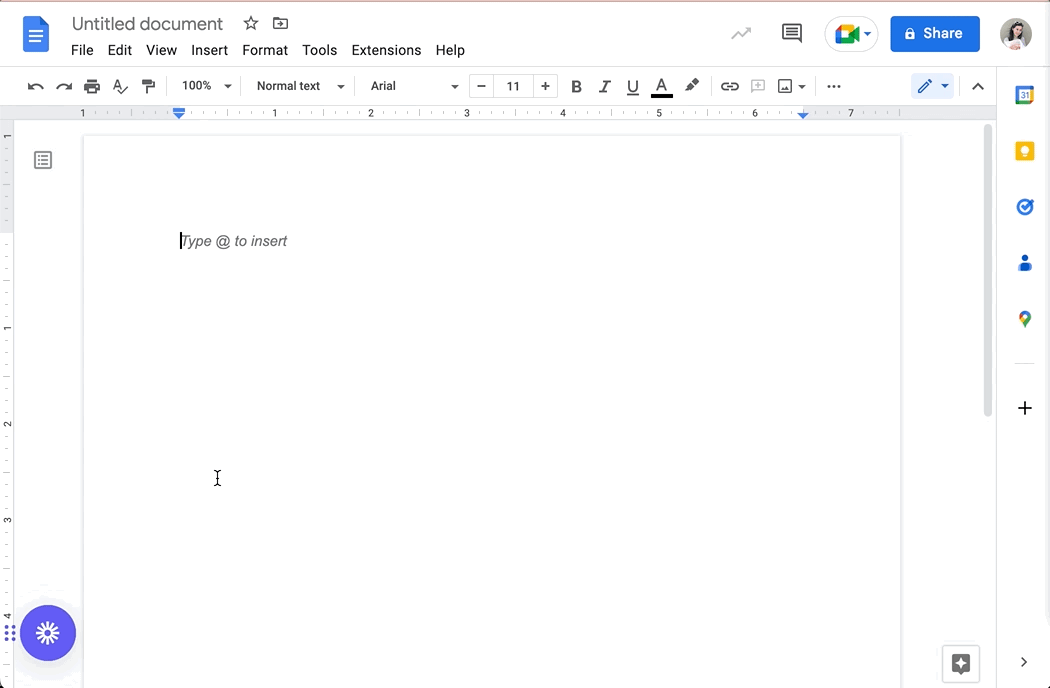Select the Paint format tool

149,86
